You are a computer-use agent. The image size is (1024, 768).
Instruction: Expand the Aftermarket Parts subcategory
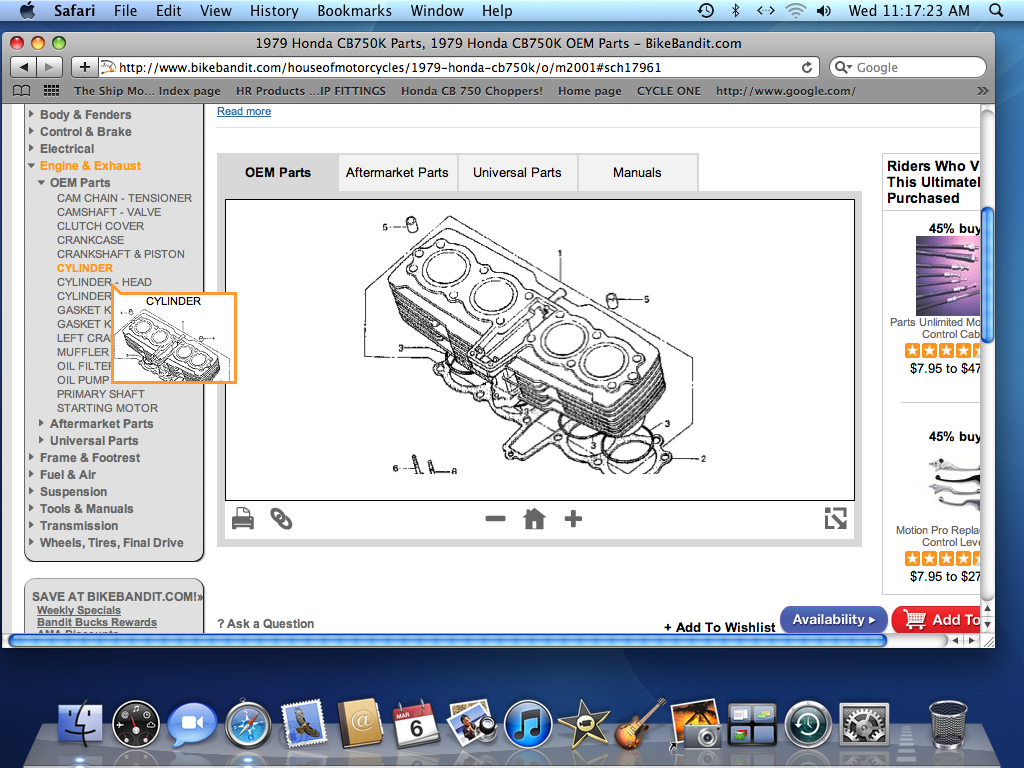[42, 424]
